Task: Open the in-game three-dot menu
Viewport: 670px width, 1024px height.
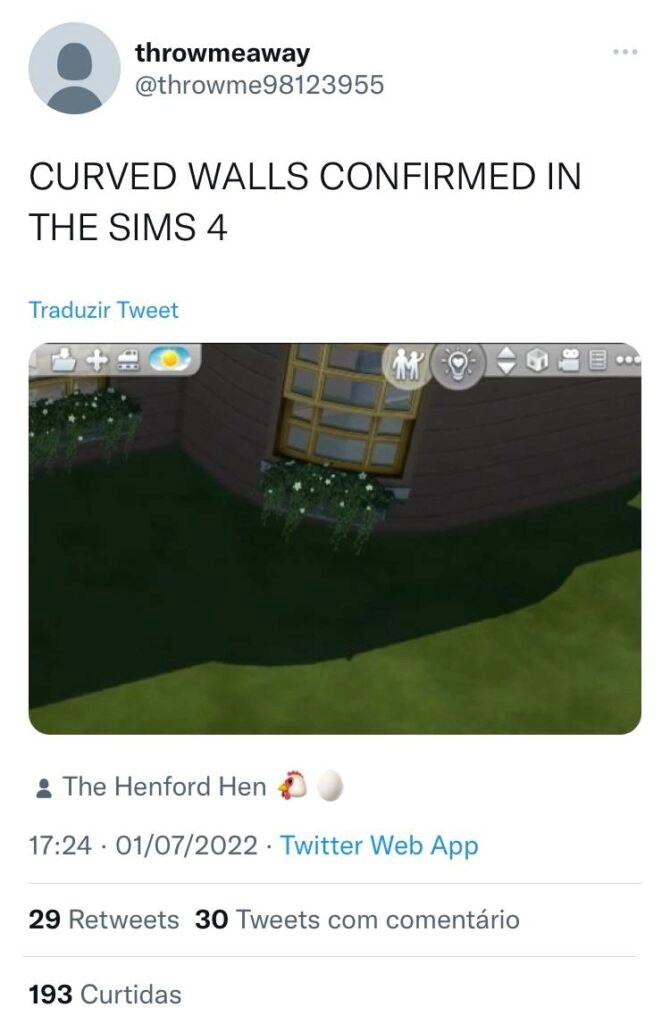Action: tap(626, 360)
